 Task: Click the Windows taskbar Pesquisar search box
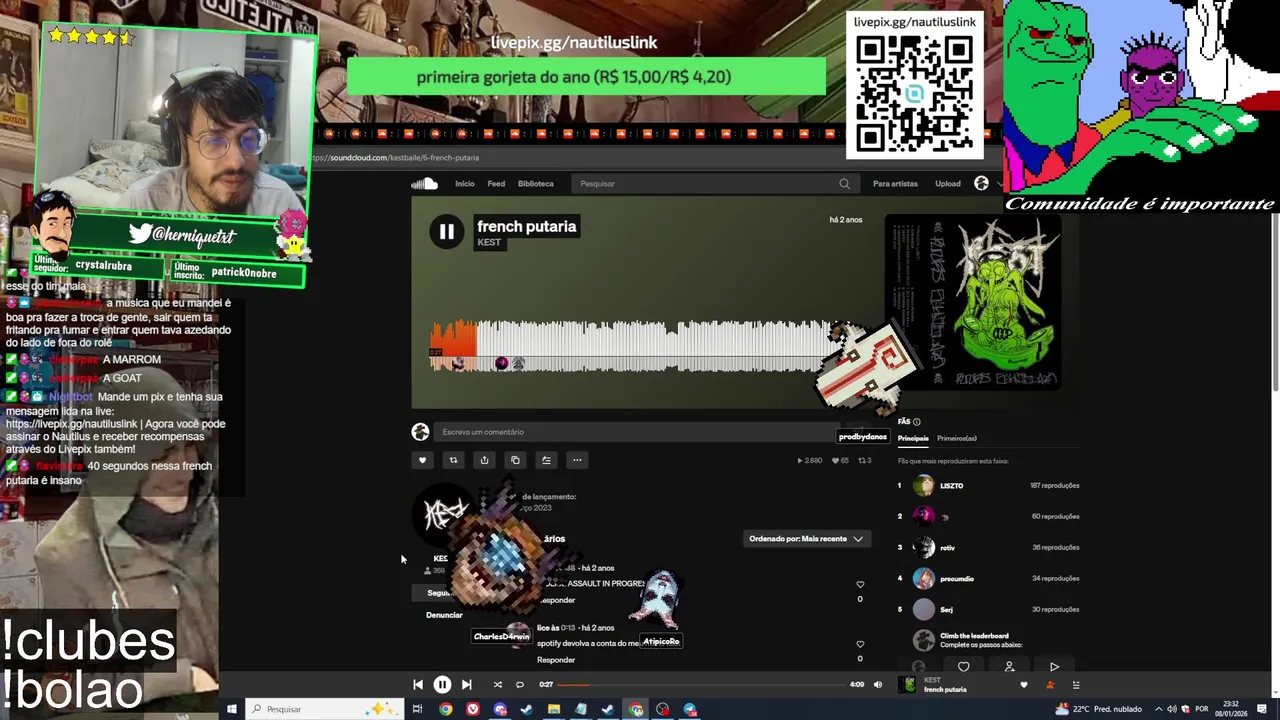click(x=324, y=709)
